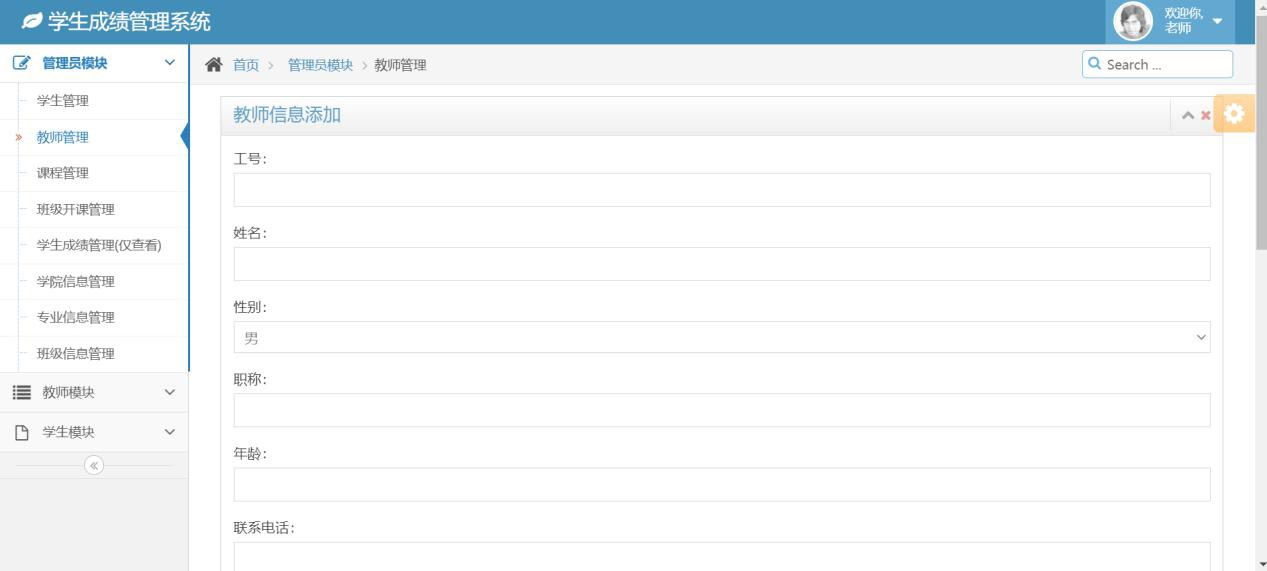
Task: Click the 管理员模块 breadcrumb link
Action: [x=320, y=65]
